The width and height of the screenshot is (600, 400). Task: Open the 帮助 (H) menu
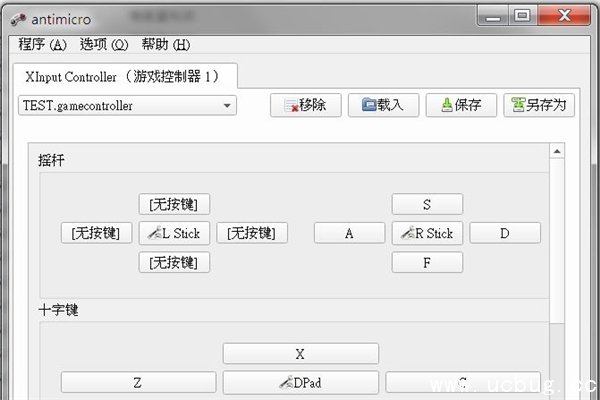point(165,45)
